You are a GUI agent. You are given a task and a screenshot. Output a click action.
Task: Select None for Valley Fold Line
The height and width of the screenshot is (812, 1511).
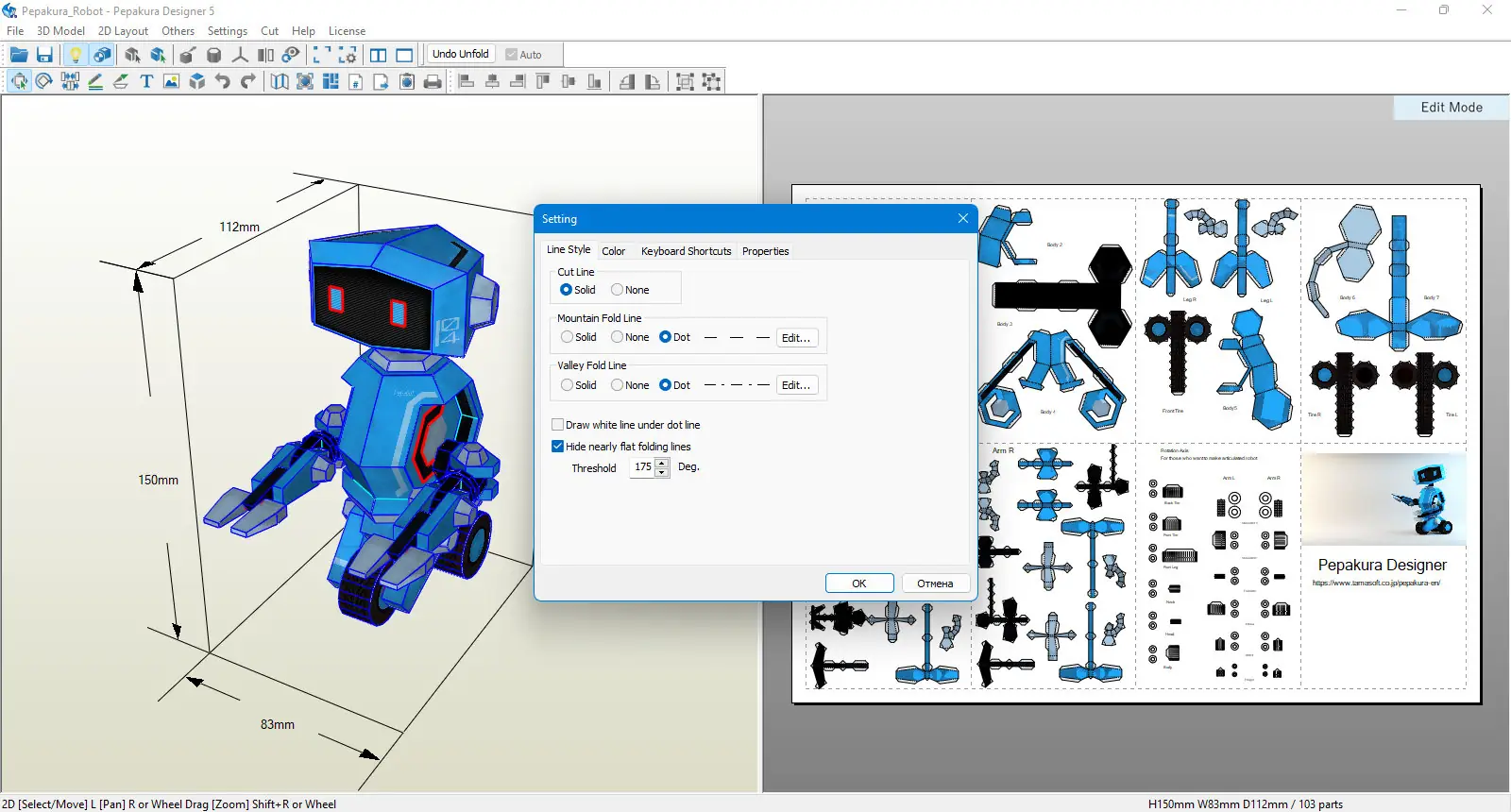pos(630,385)
